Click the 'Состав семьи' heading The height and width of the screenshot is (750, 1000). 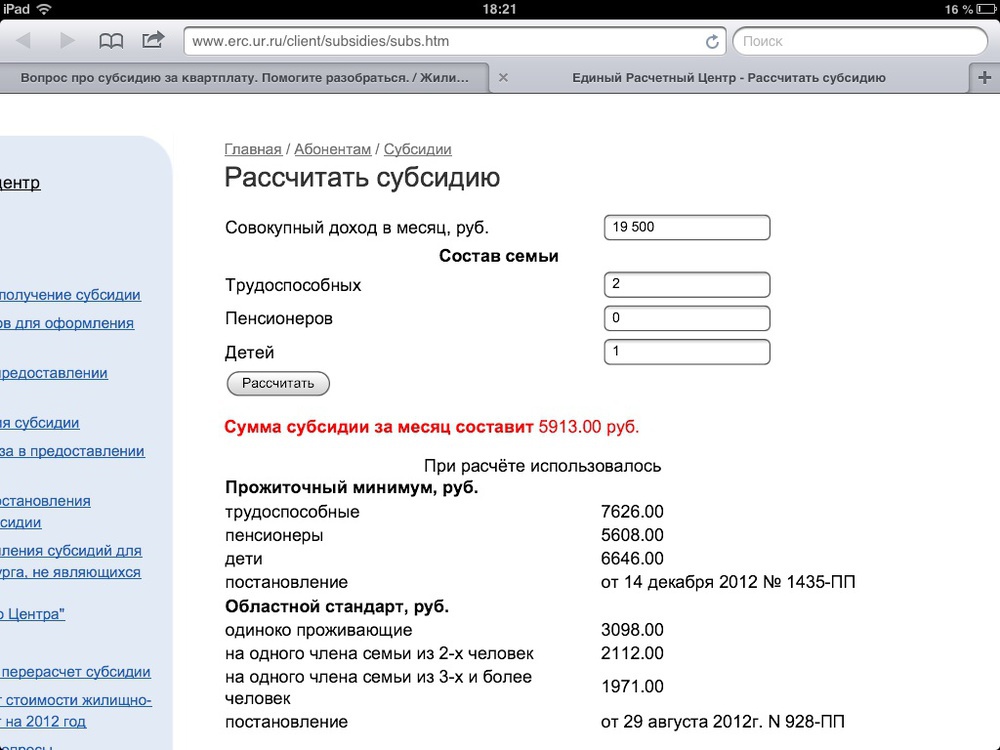click(x=499, y=256)
